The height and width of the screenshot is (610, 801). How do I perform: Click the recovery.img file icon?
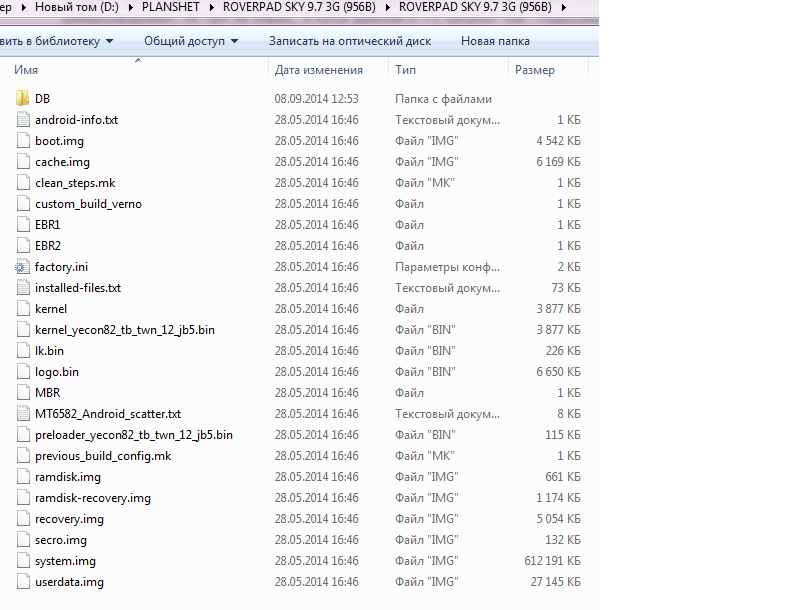click(24, 519)
